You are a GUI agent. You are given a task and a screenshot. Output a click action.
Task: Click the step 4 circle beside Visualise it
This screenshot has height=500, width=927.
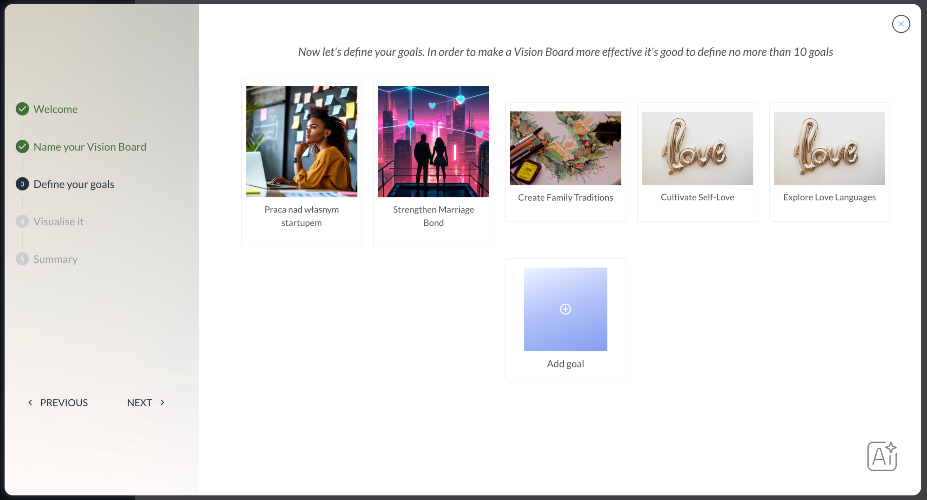tap(22, 222)
